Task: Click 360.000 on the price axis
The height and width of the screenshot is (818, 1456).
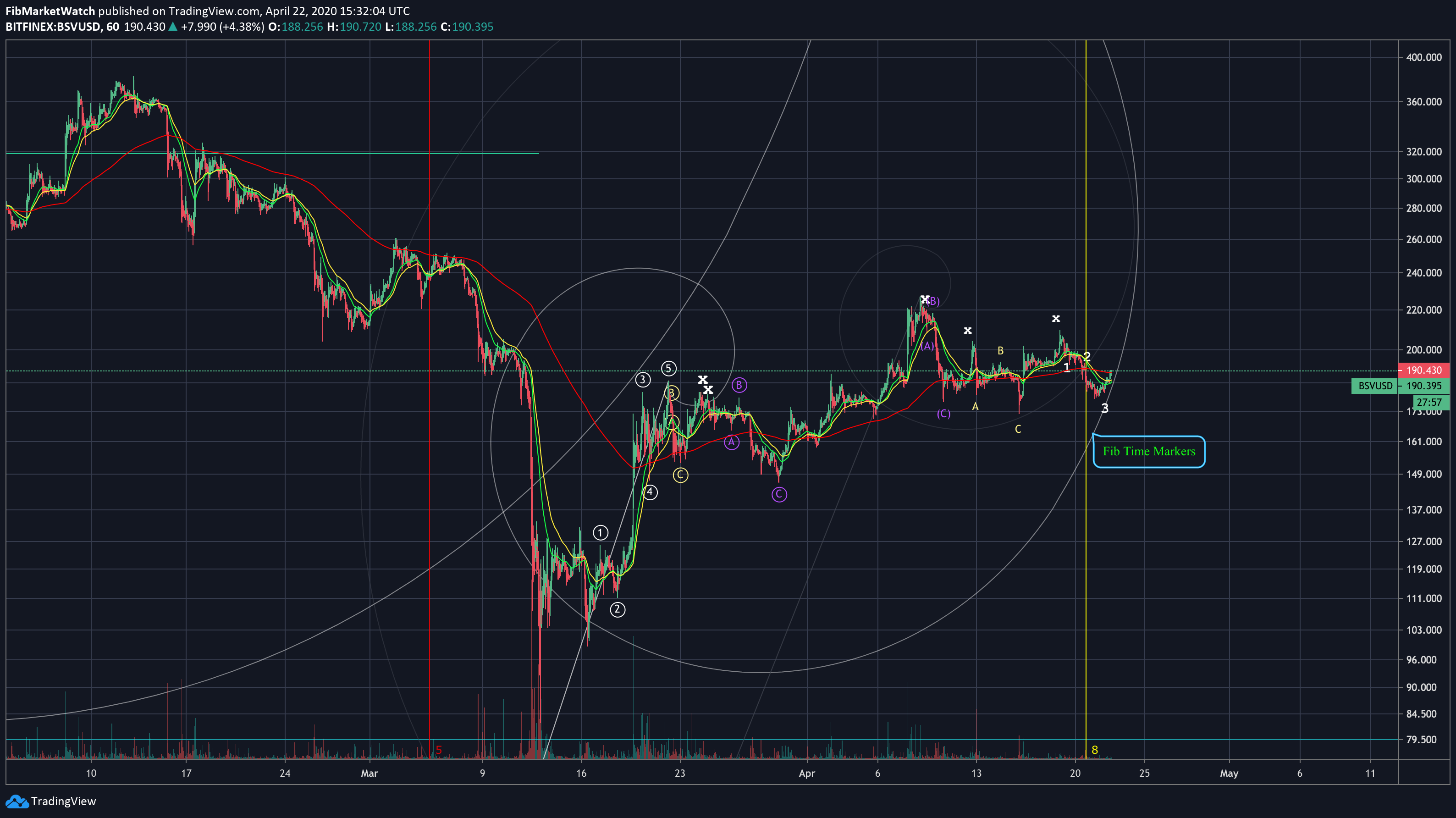Action: (1424, 102)
